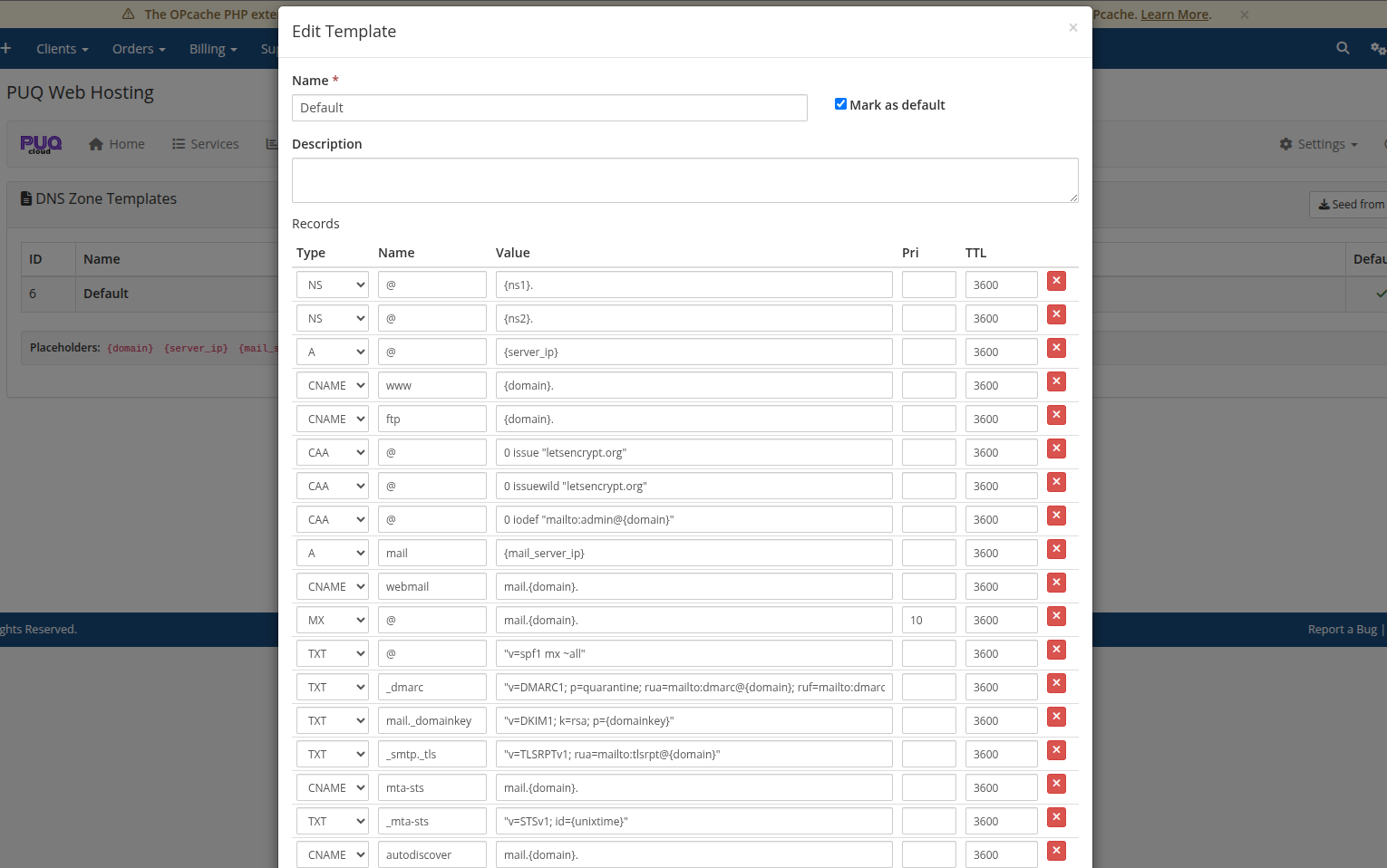Remove the SPF TXT record
The height and width of the screenshot is (868, 1387).
click(x=1056, y=650)
